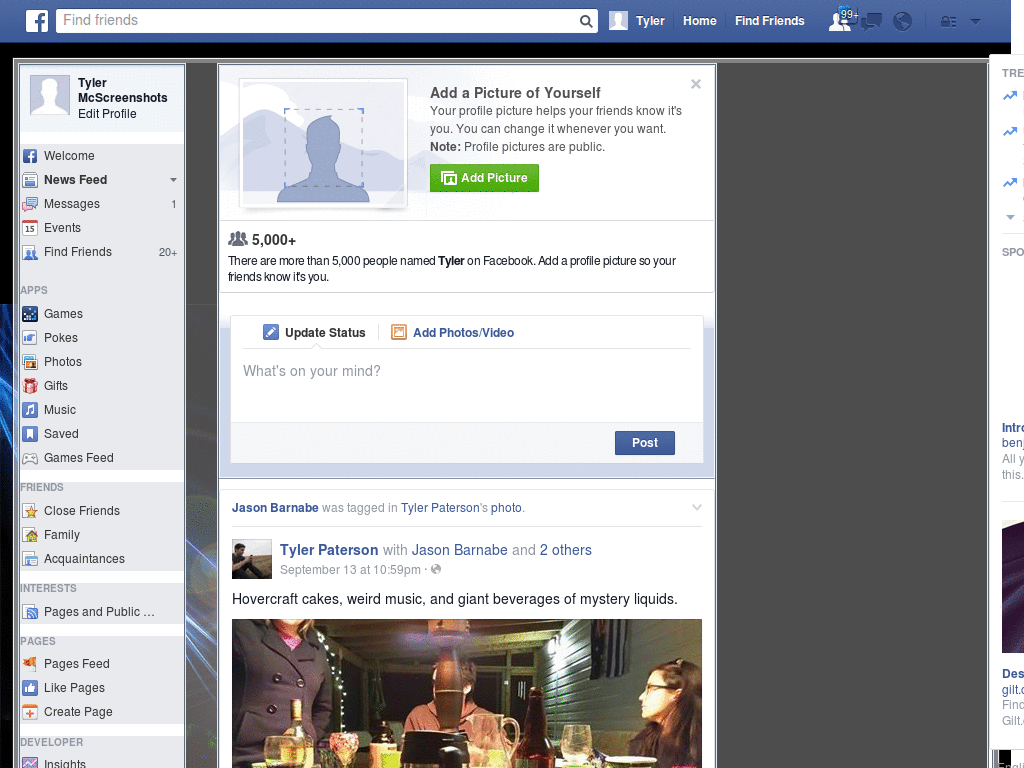Expand more trending topics arrow
Screen dimensions: 1024x768
pyautogui.click(x=1010, y=217)
